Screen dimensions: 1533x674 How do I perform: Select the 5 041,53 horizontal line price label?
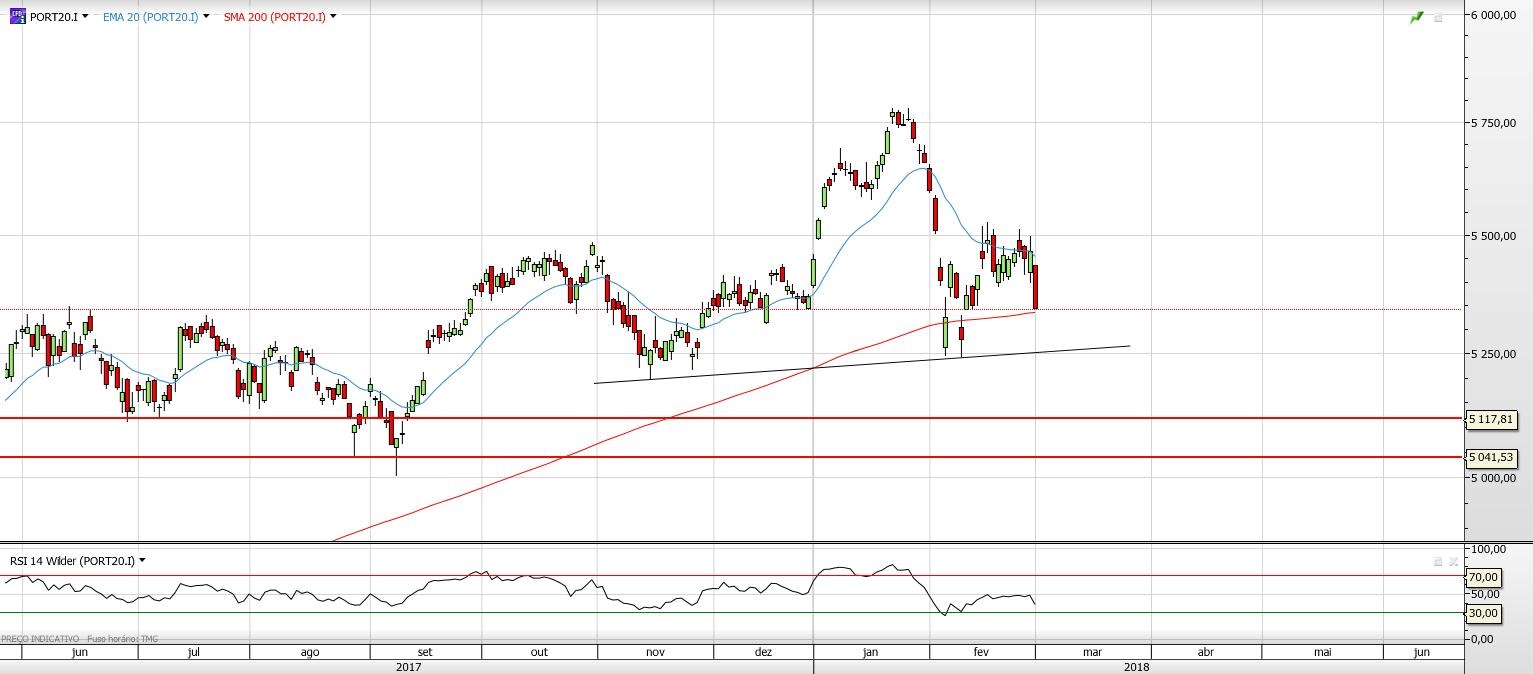click(1493, 457)
